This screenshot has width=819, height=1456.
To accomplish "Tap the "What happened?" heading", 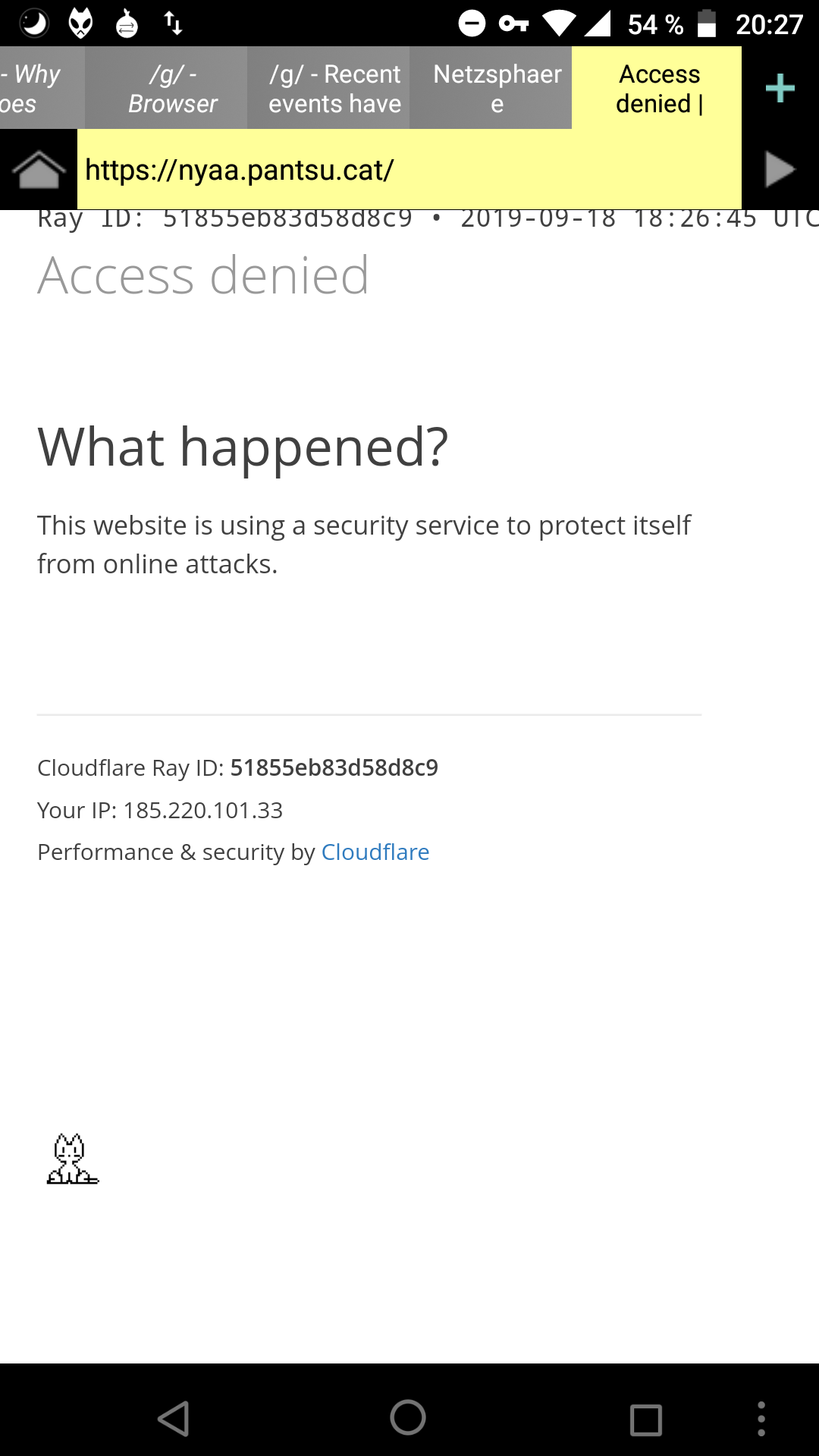I will click(x=243, y=447).
